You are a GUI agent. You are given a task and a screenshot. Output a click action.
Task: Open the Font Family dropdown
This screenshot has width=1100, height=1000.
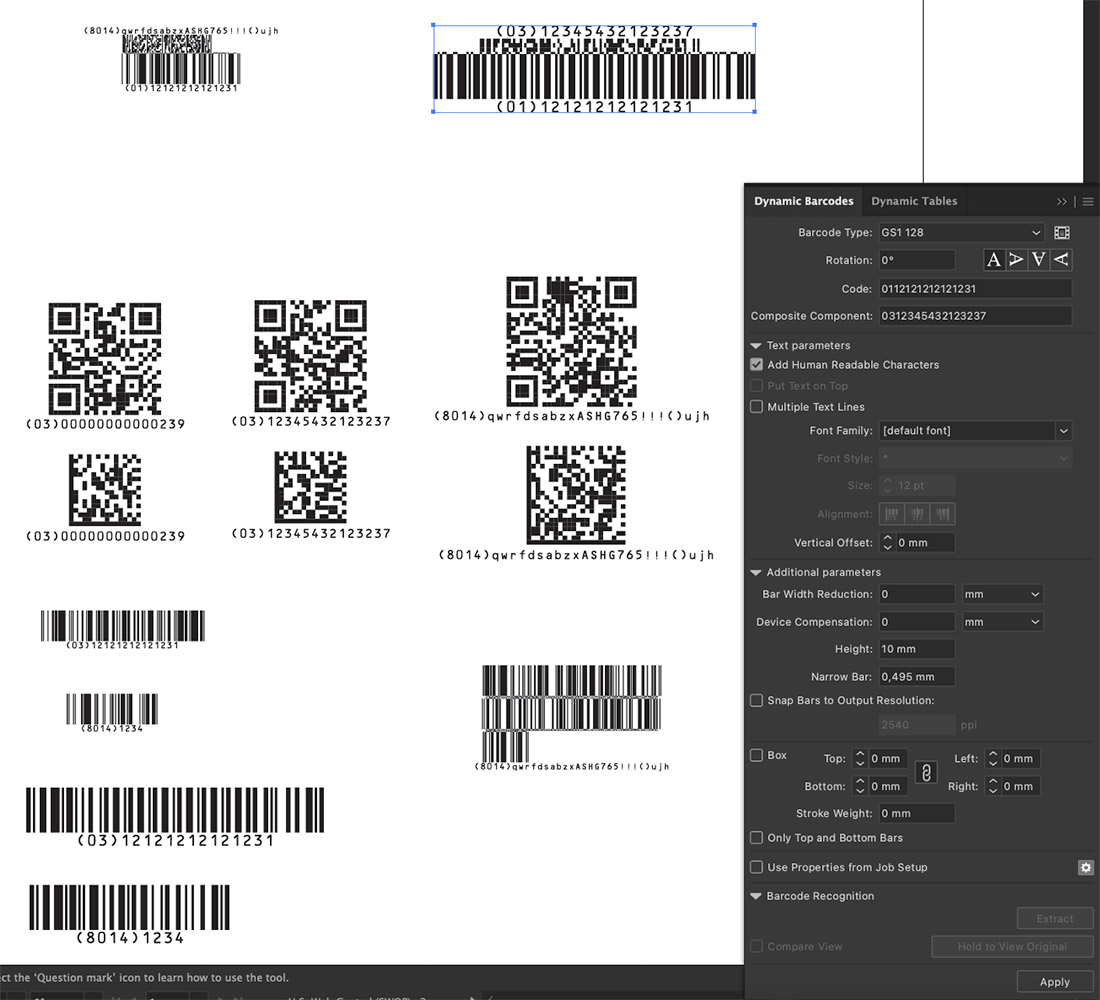coord(975,431)
